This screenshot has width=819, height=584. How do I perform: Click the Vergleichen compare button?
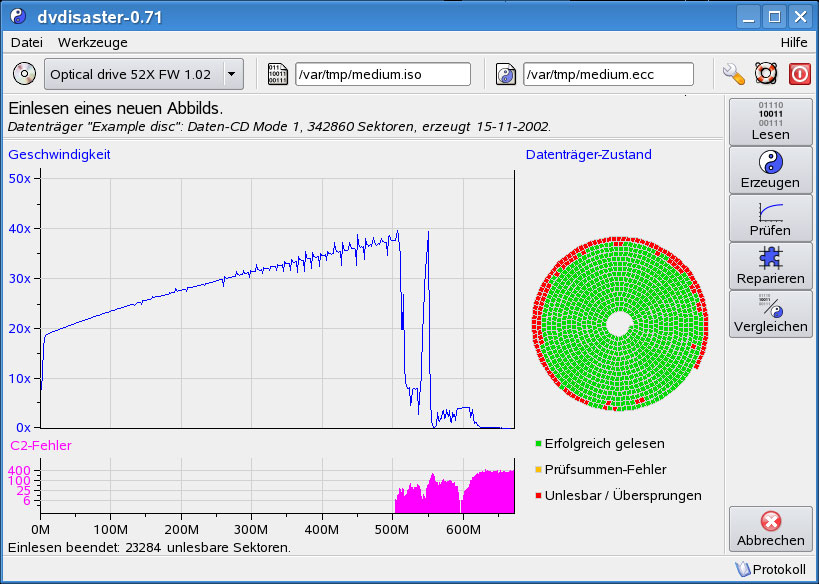(x=770, y=314)
